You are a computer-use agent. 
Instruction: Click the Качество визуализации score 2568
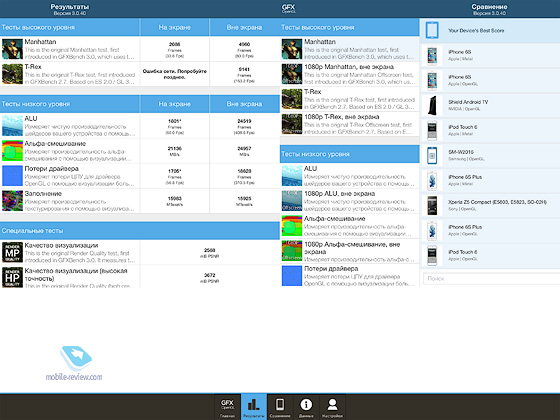[210, 253]
